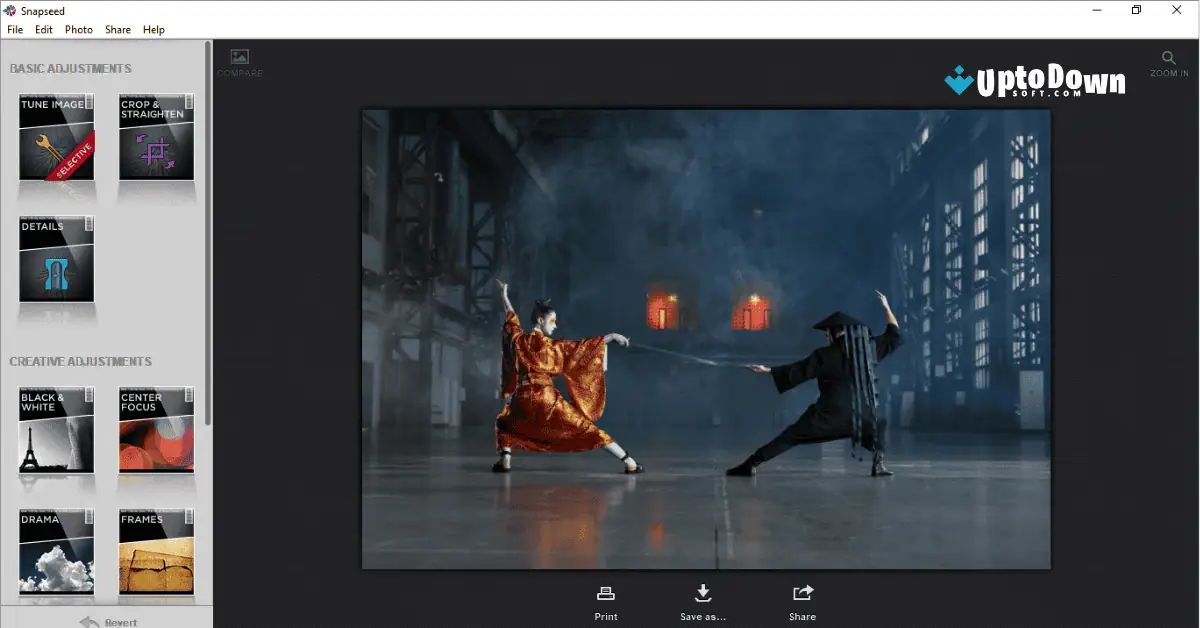Revert all edits to the photo

coord(108,620)
